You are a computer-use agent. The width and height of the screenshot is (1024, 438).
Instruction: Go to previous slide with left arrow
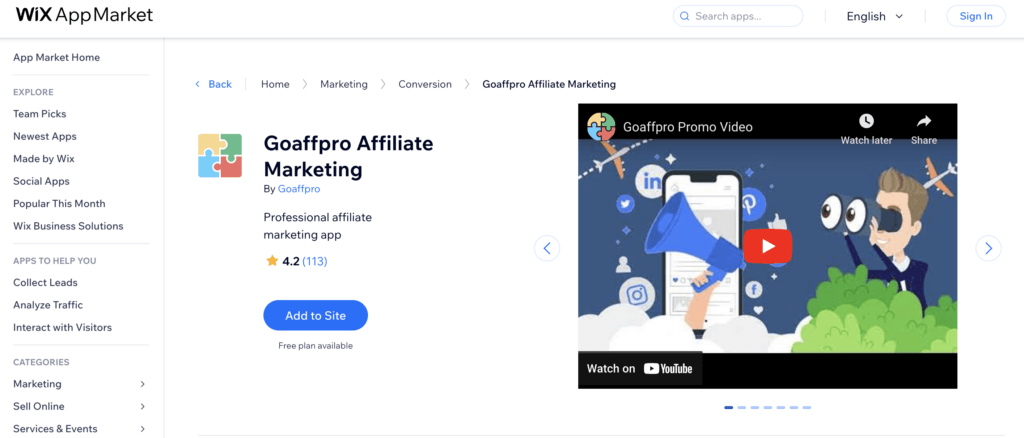pyautogui.click(x=547, y=248)
